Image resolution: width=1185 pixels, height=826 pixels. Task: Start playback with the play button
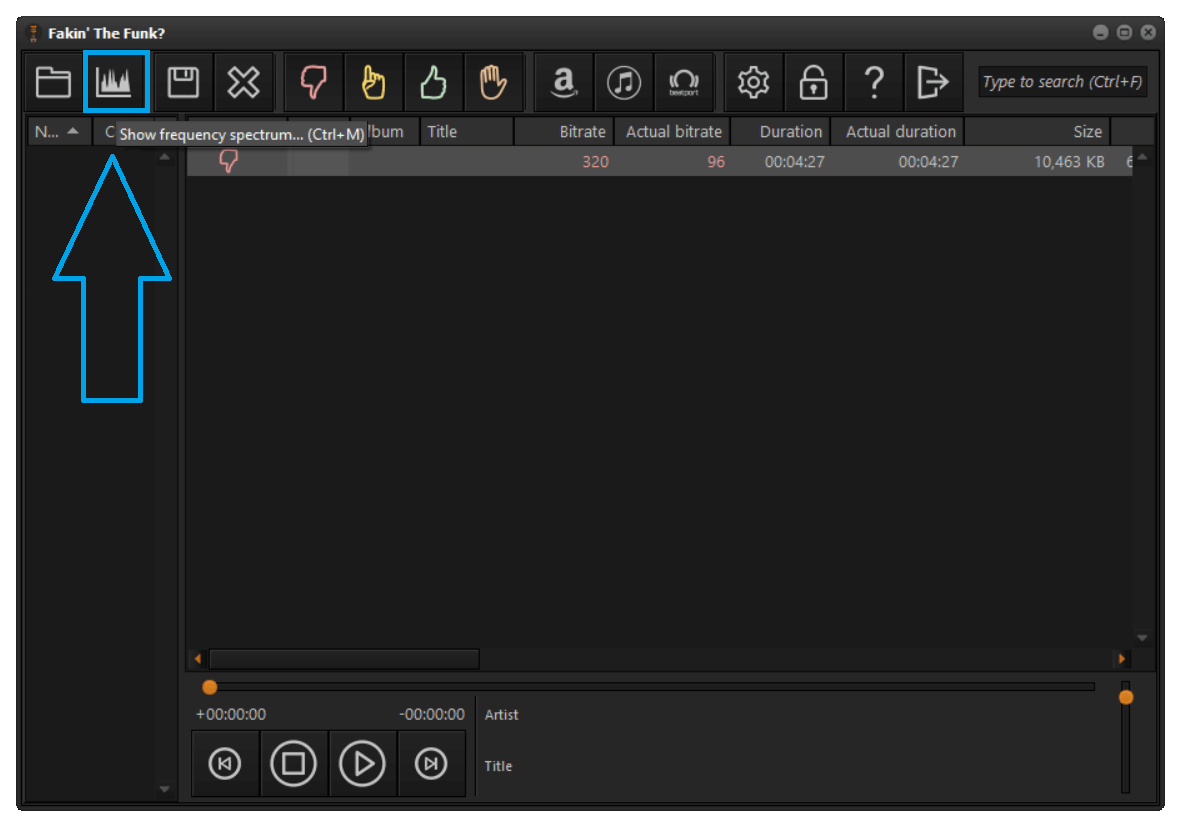(363, 763)
